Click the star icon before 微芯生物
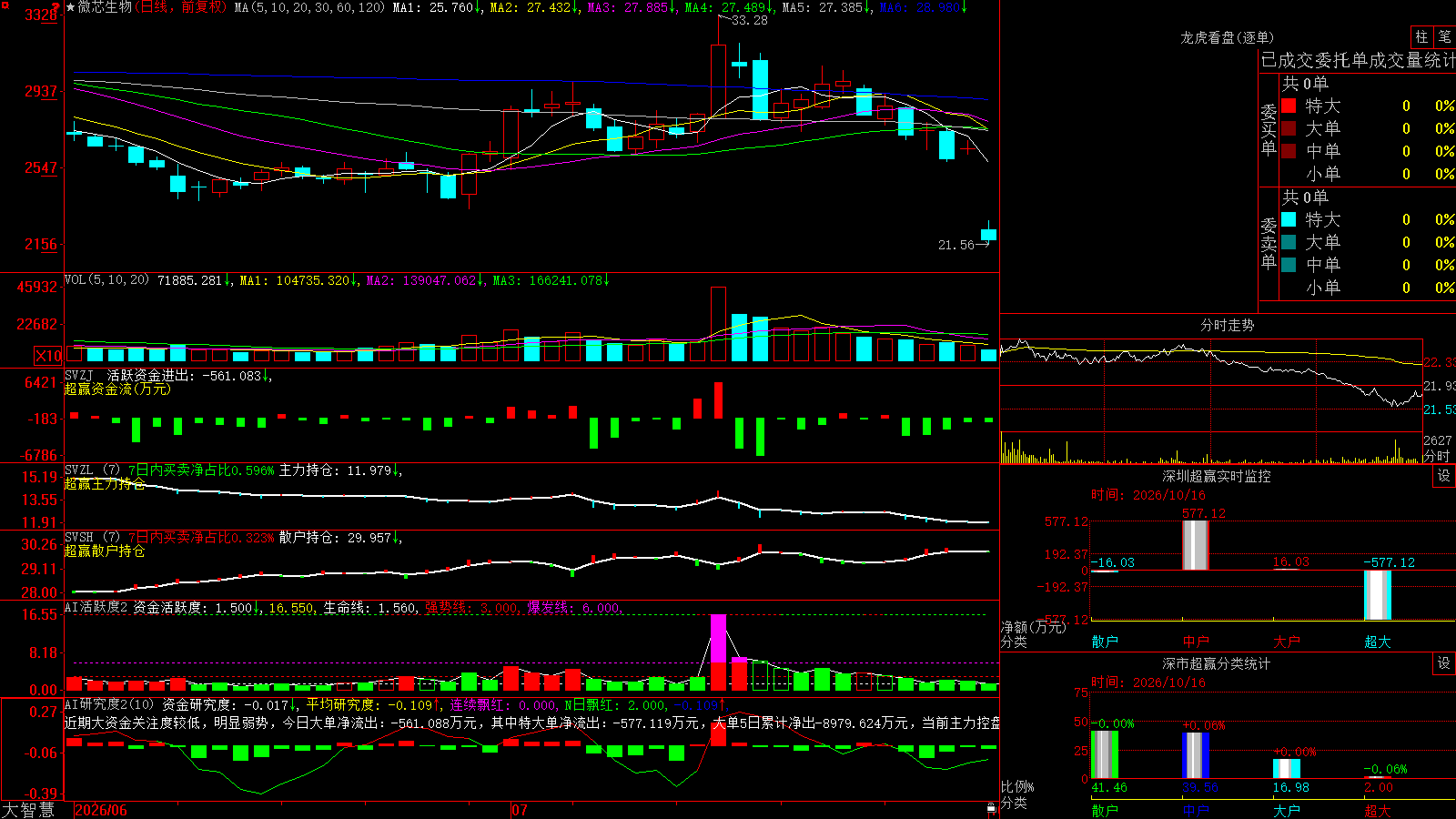This screenshot has width=1456, height=819. click(x=70, y=7)
